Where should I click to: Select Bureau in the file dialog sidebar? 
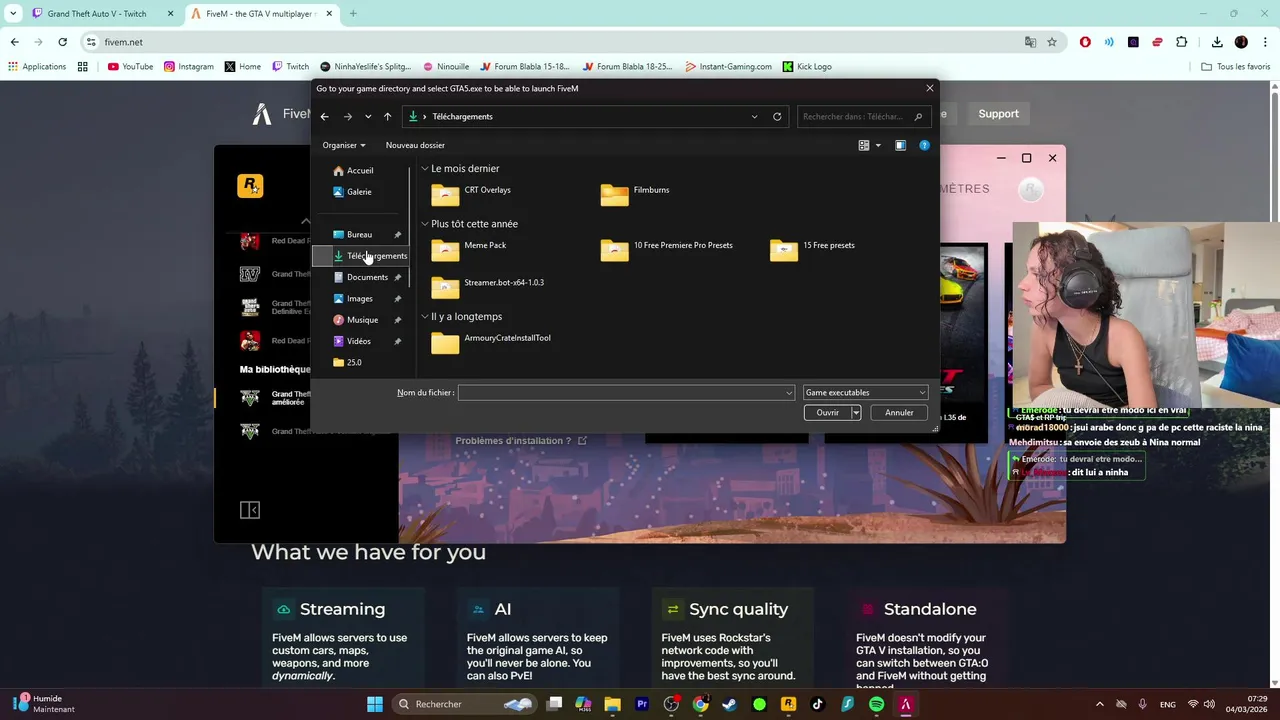[x=359, y=235]
